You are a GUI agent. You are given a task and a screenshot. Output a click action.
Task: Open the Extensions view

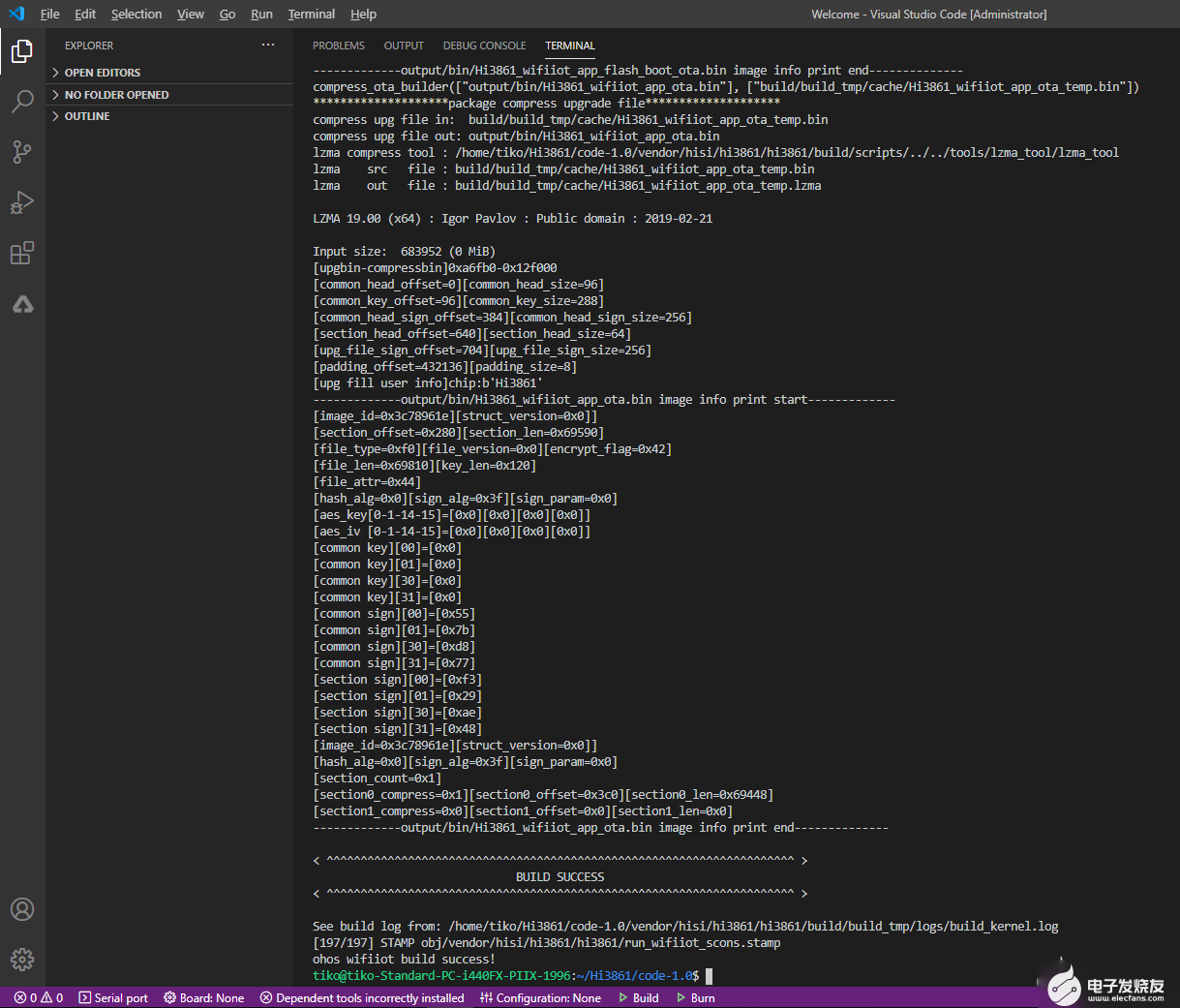pyautogui.click(x=22, y=254)
